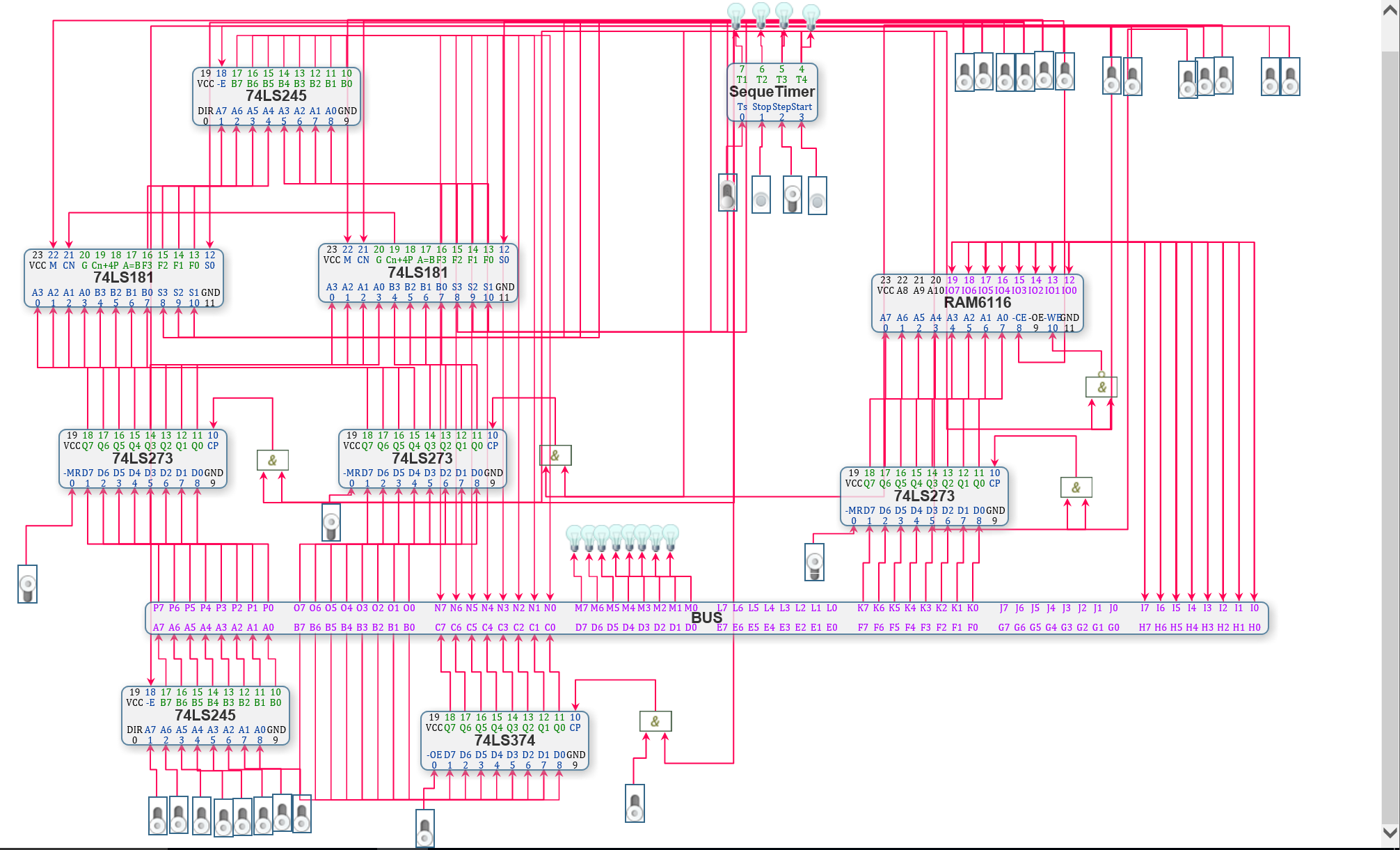Click the leftmost bulb above SequeTimer T1

pyautogui.click(x=735, y=14)
